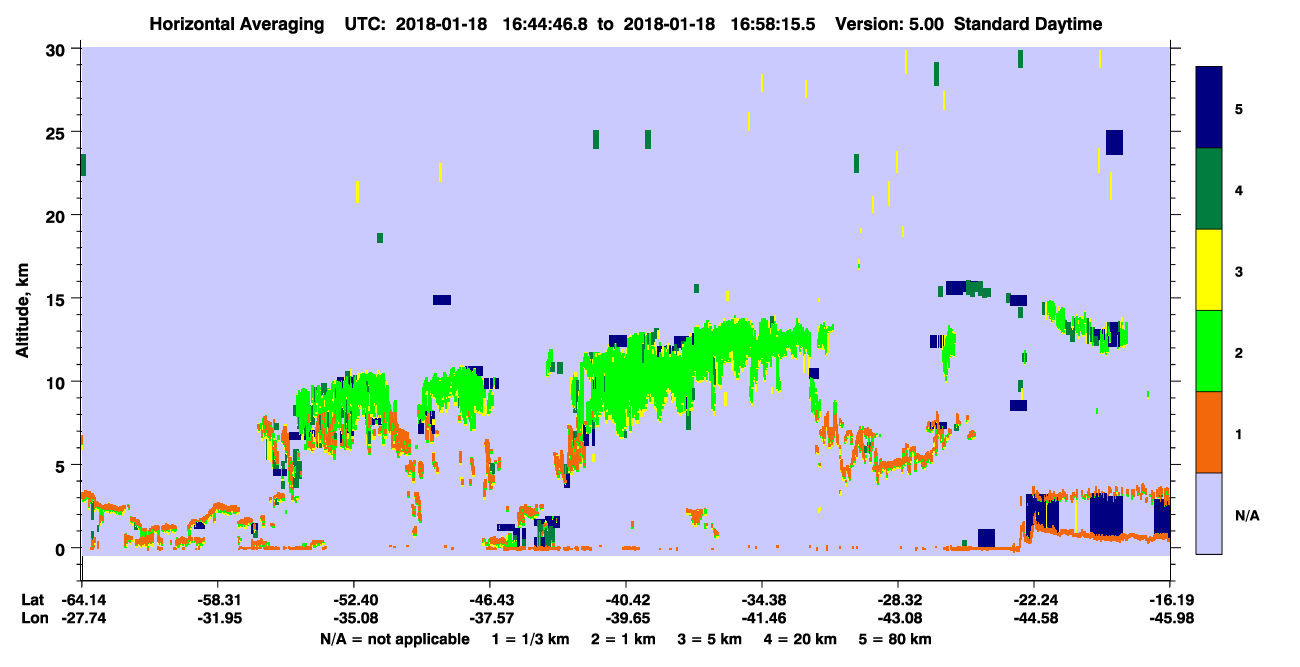Click the orange level 1 colorbar segment

tap(1209, 432)
